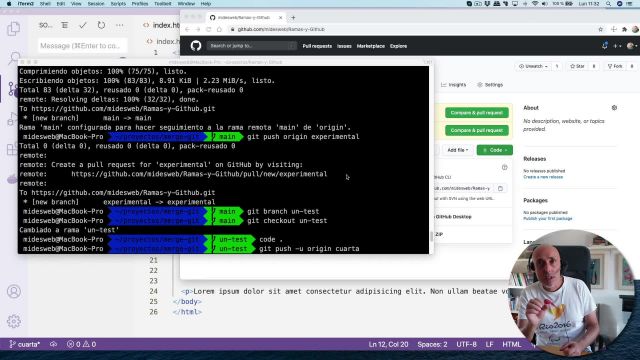Open errors and warnings count in status bar
640x360 pixels.
82,344
